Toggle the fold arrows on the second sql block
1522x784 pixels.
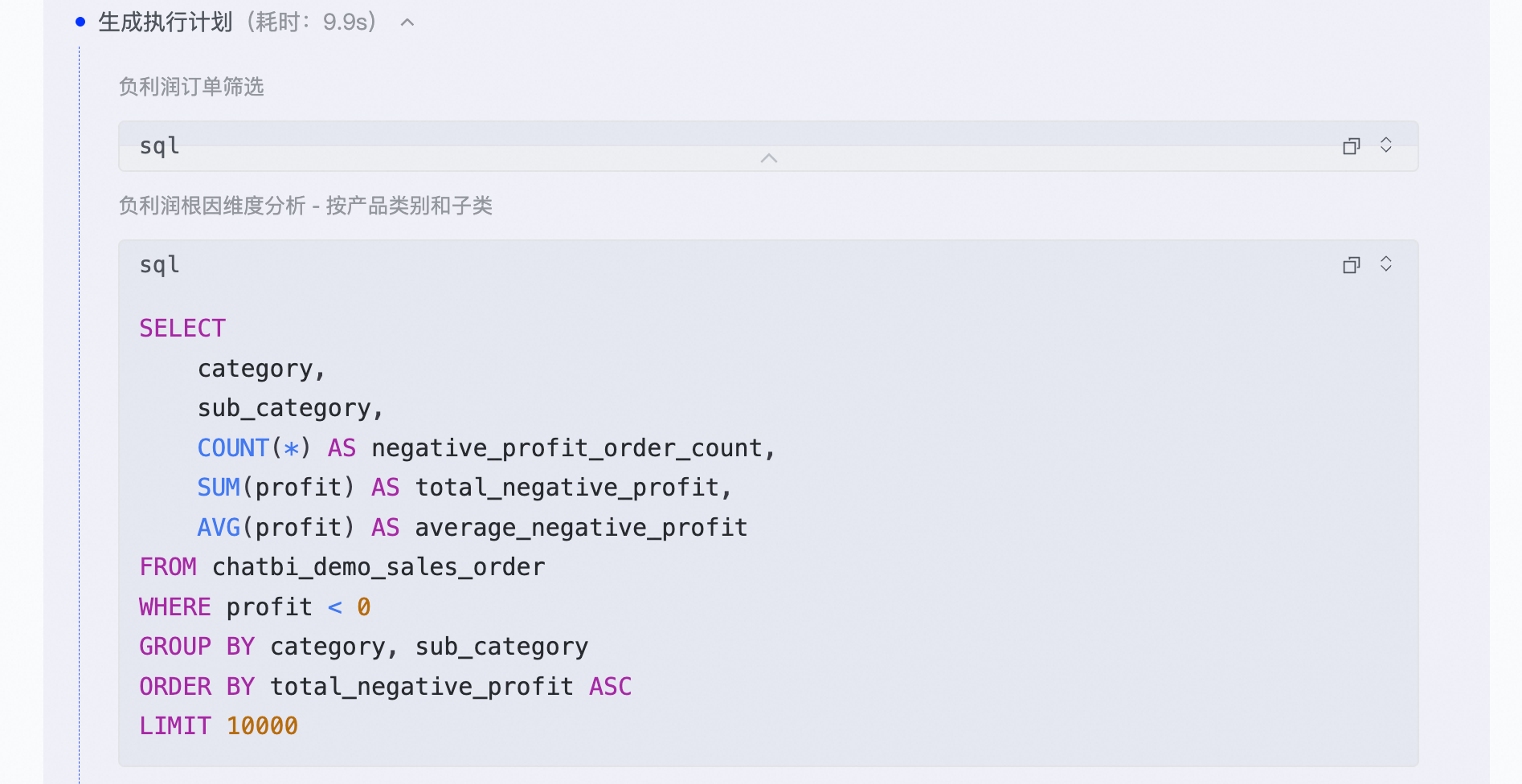(1385, 264)
